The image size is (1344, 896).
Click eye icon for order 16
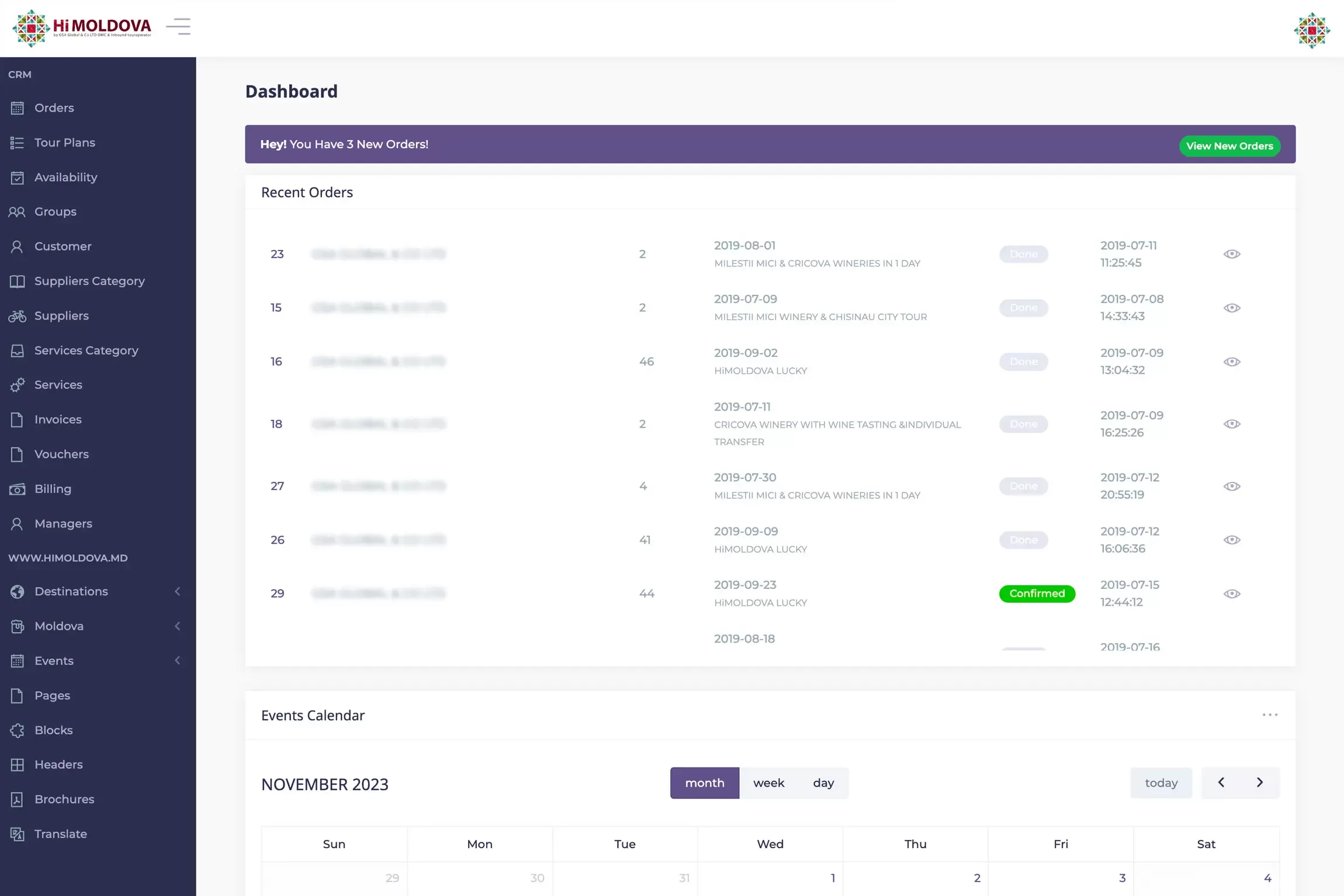pyautogui.click(x=1232, y=362)
